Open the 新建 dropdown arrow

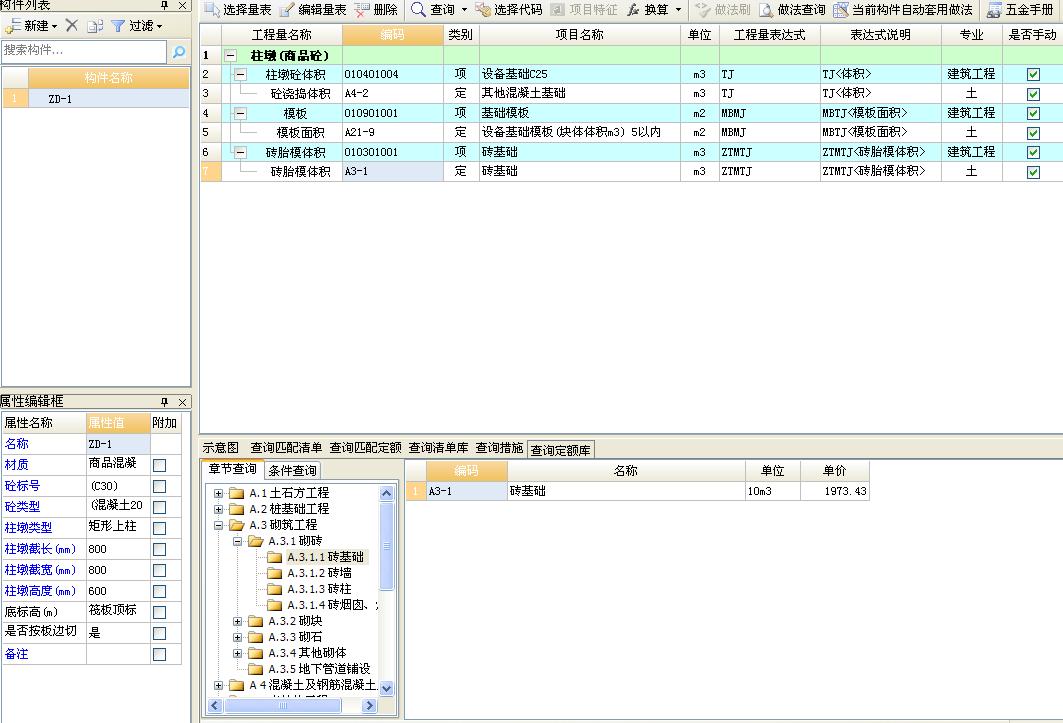54,26
